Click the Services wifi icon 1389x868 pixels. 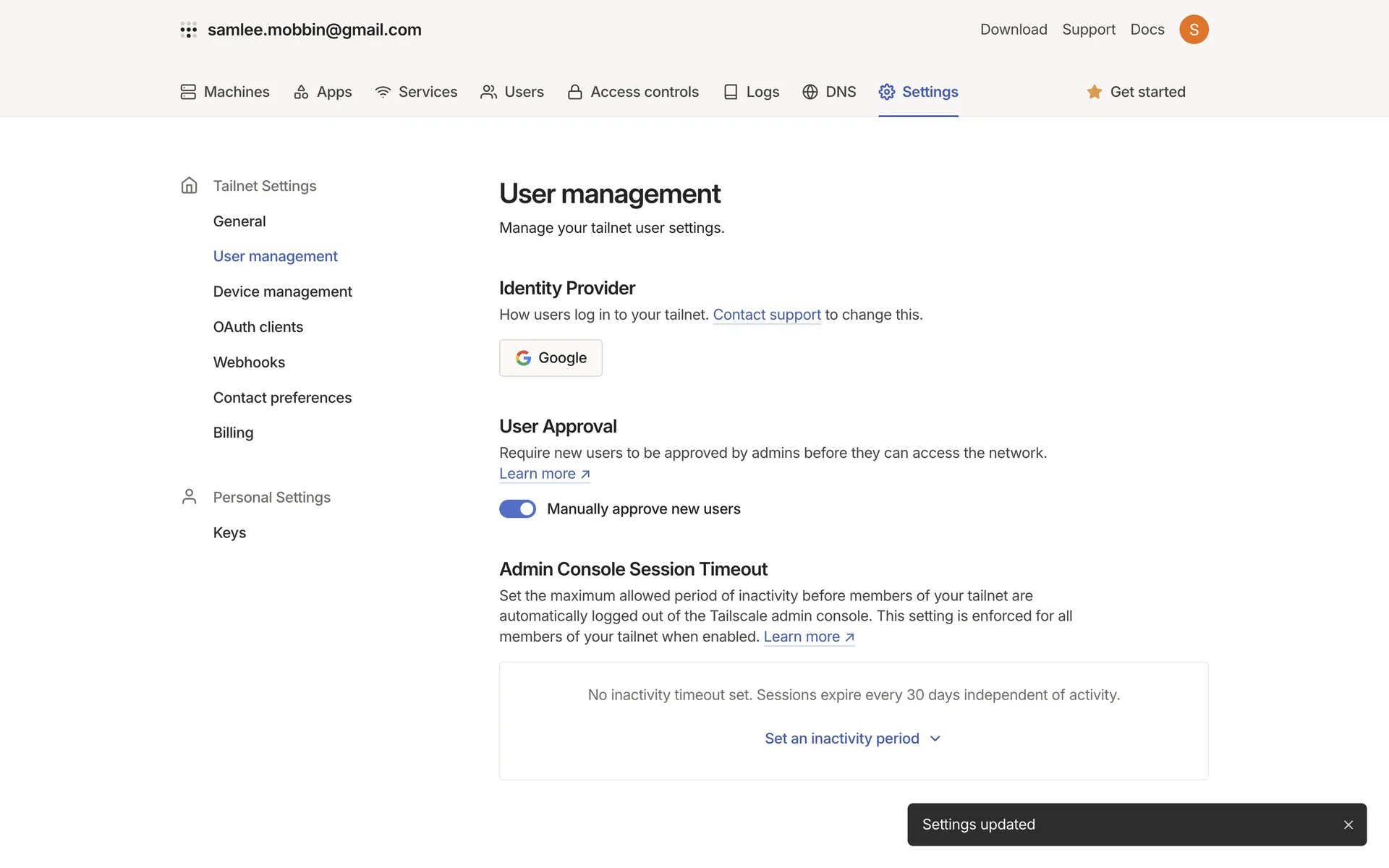point(383,92)
